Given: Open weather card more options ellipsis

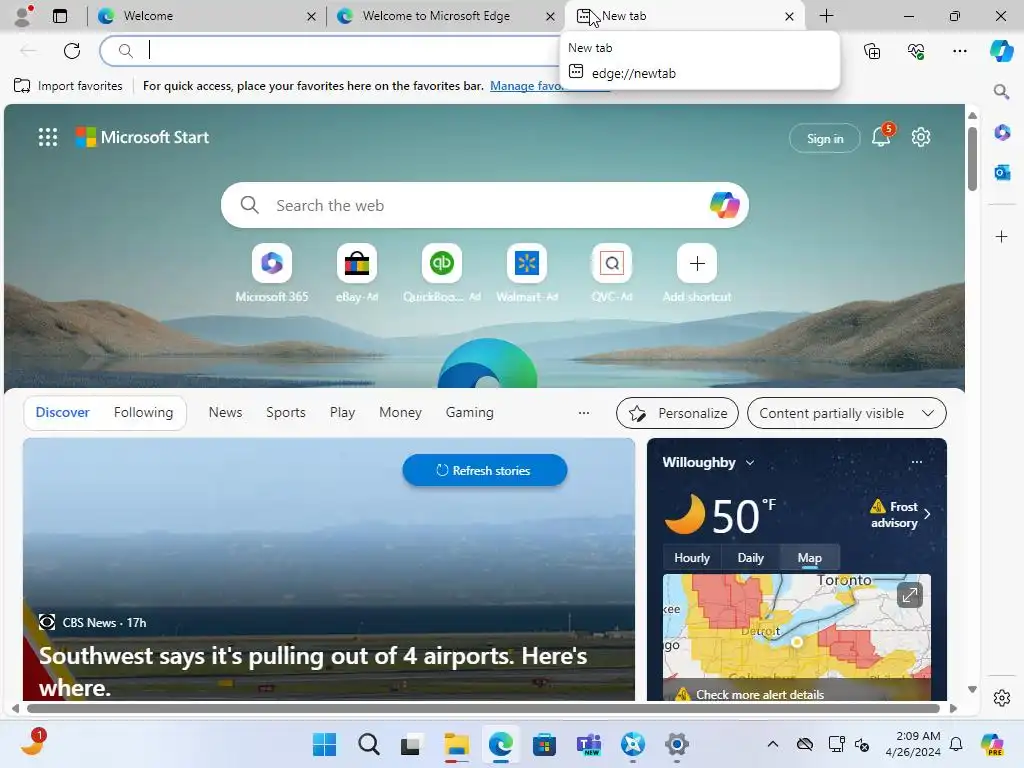Looking at the screenshot, I should (x=917, y=462).
